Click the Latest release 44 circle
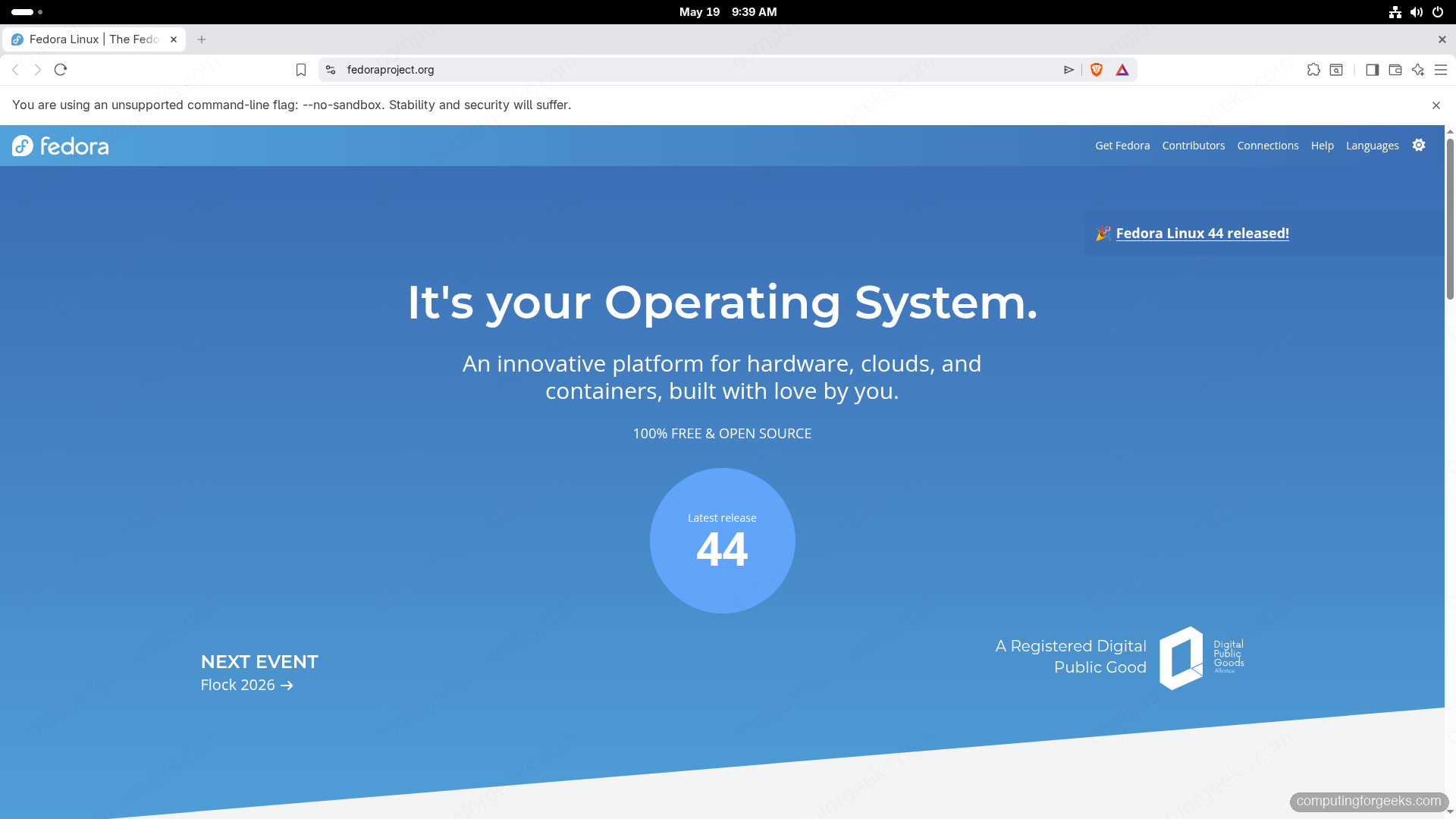The height and width of the screenshot is (819, 1456). tap(723, 541)
